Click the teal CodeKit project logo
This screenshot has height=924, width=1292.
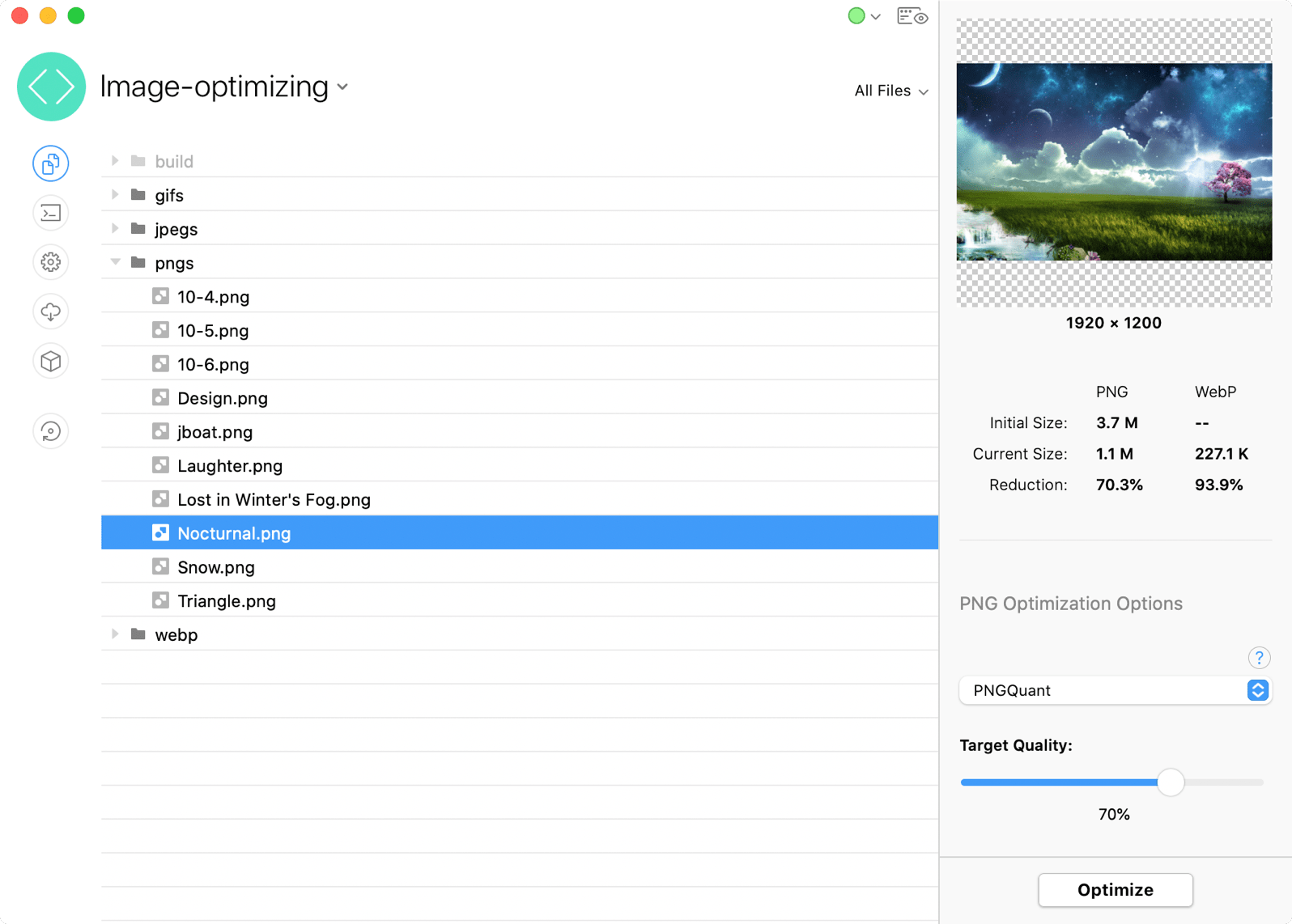click(x=51, y=87)
